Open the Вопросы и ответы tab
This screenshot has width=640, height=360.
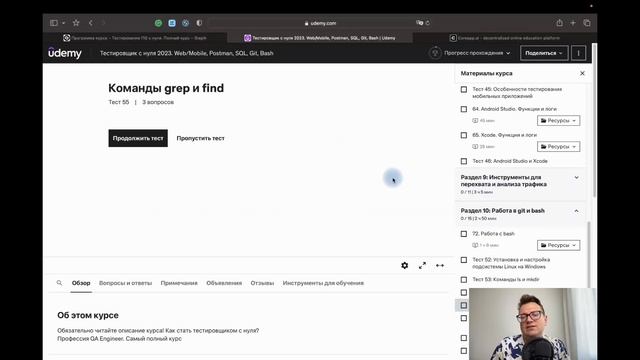(125, 283)
